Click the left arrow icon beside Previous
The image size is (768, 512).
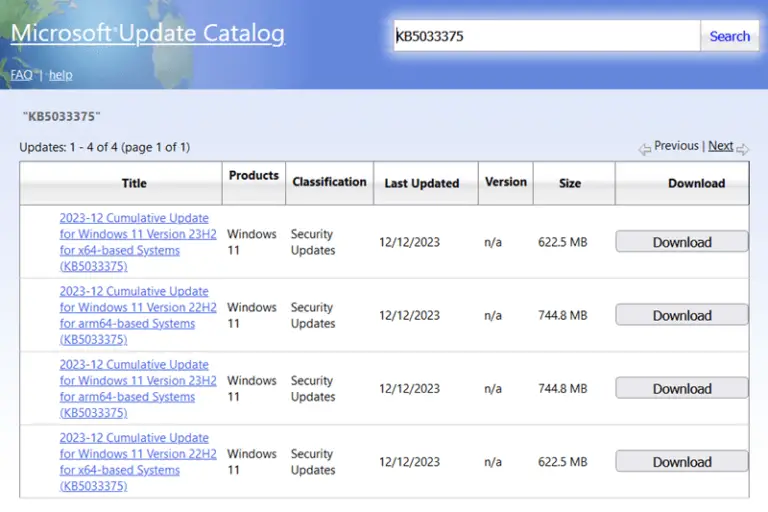(645, 149)
